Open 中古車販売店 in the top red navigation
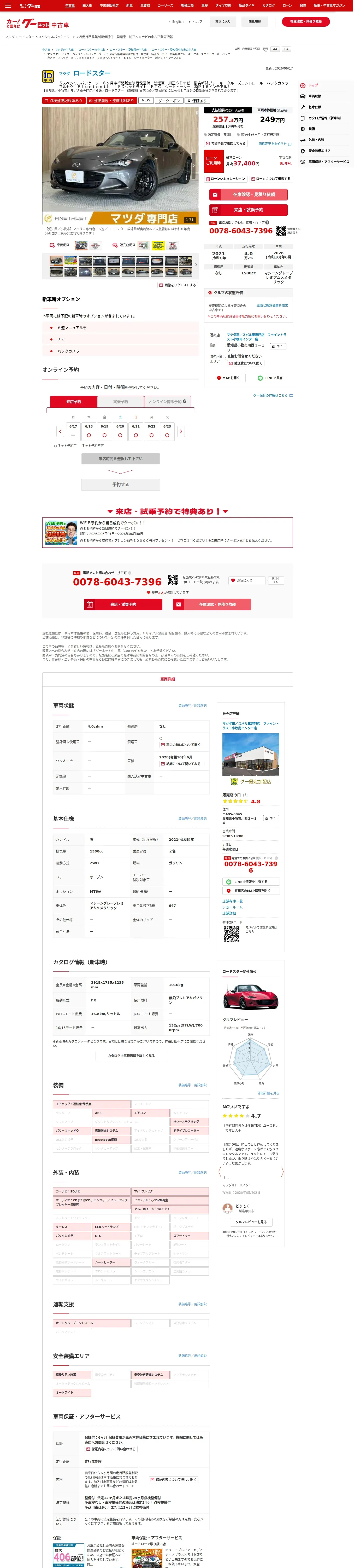 pyautogui.click(x=109, y=5)
